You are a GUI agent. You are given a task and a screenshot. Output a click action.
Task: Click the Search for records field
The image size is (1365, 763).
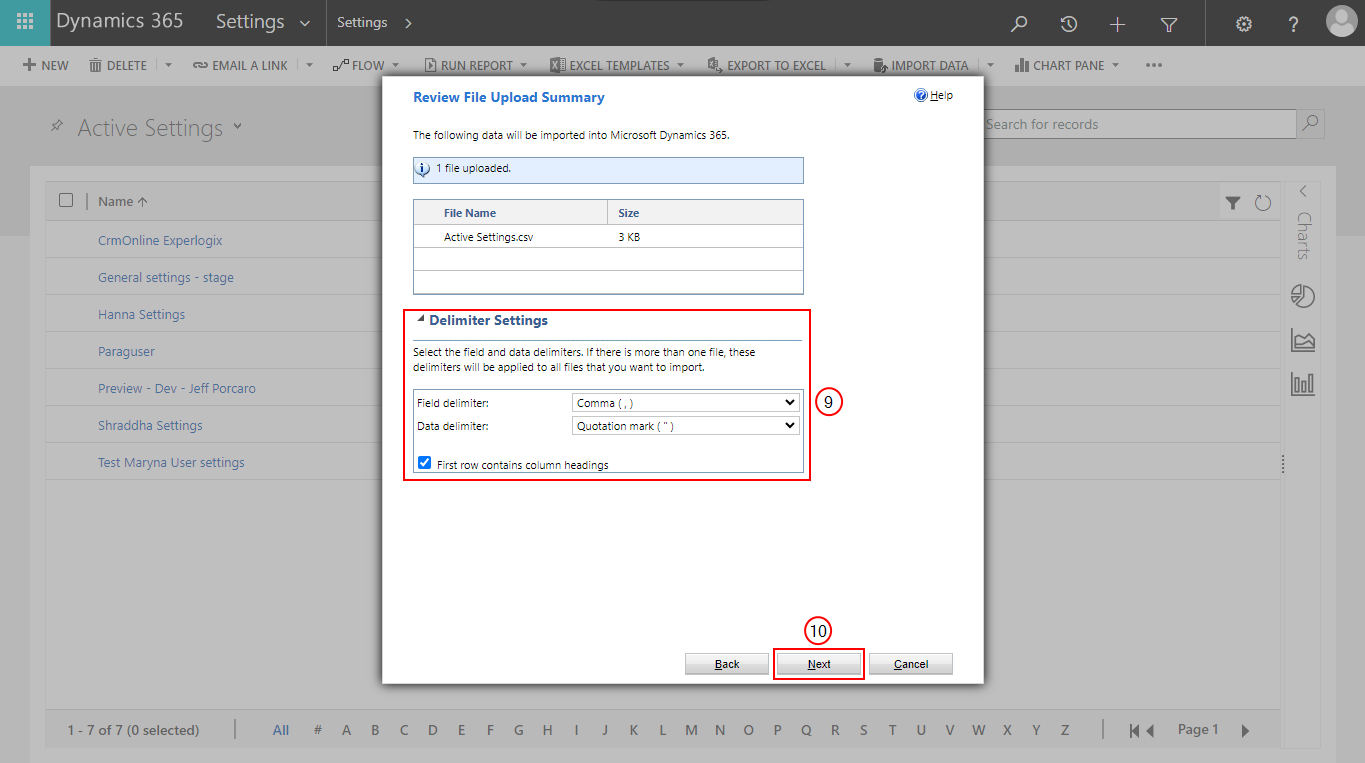click(1139, 124)
